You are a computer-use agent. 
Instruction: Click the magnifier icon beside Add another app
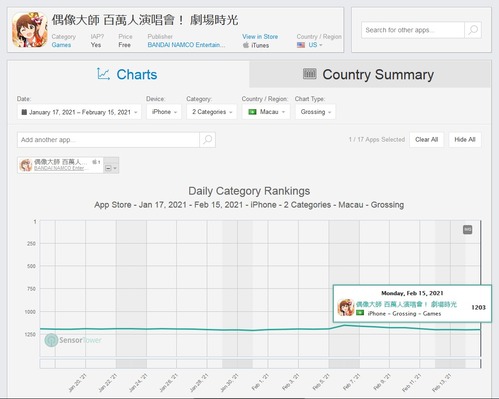tap(207, 140)
